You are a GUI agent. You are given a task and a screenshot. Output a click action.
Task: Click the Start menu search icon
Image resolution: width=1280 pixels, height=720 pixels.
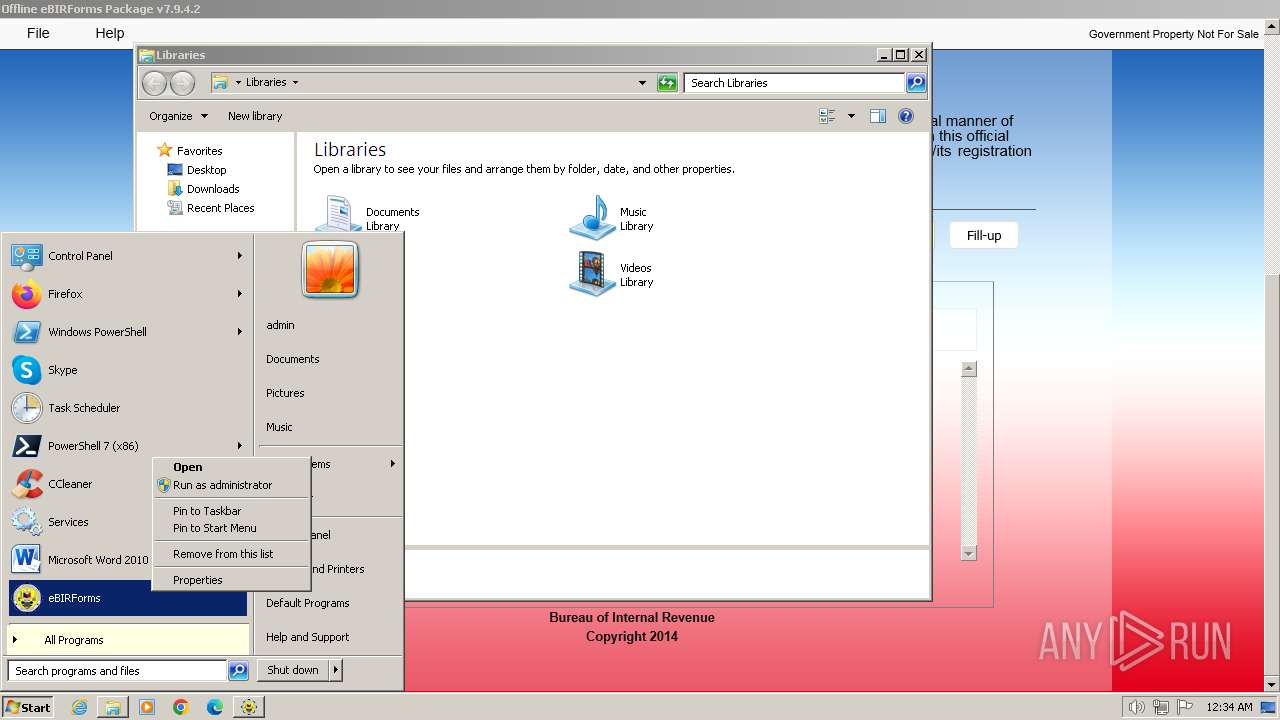238,671
